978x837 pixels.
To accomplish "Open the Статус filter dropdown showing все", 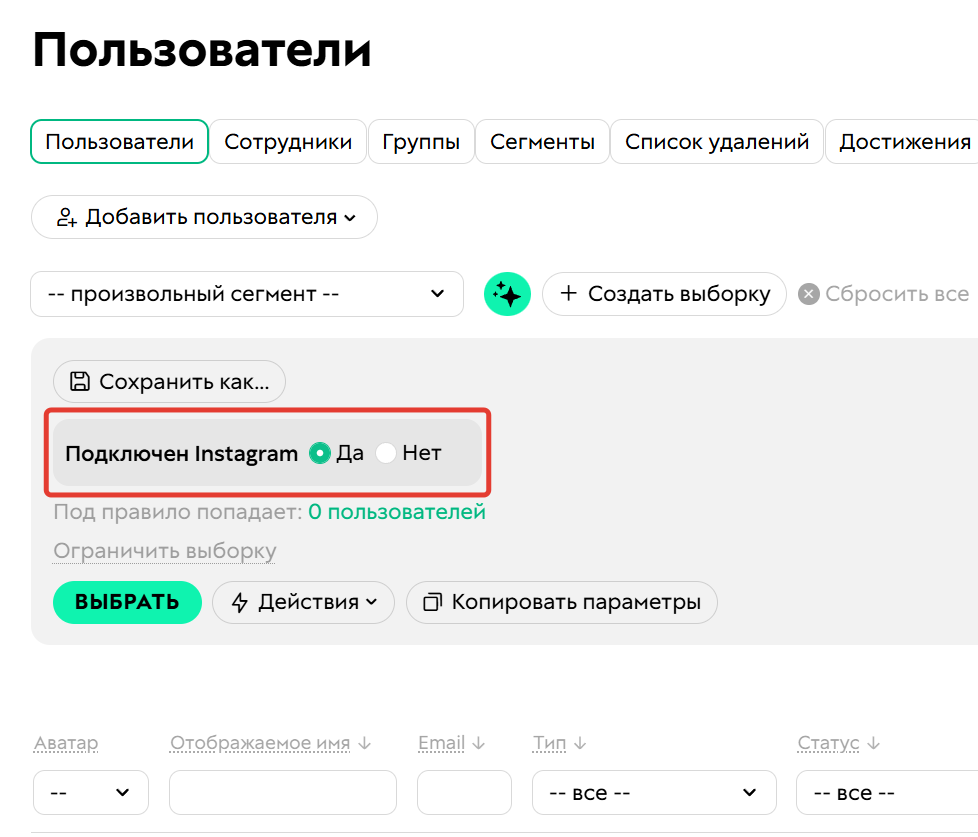I will (x=887, y=793).
